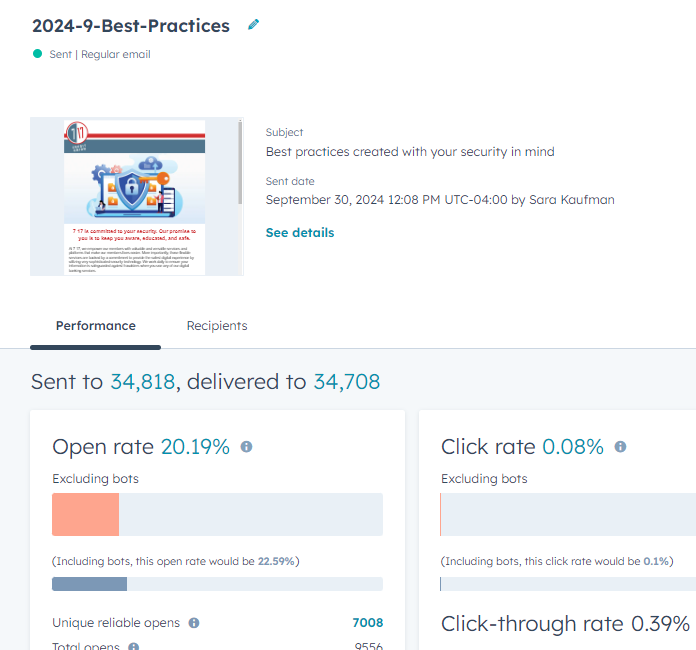The height and width of the screenshot is (650, 696).
Task: Click the 20.19% open rate value
Action: [x=195, y=447]
